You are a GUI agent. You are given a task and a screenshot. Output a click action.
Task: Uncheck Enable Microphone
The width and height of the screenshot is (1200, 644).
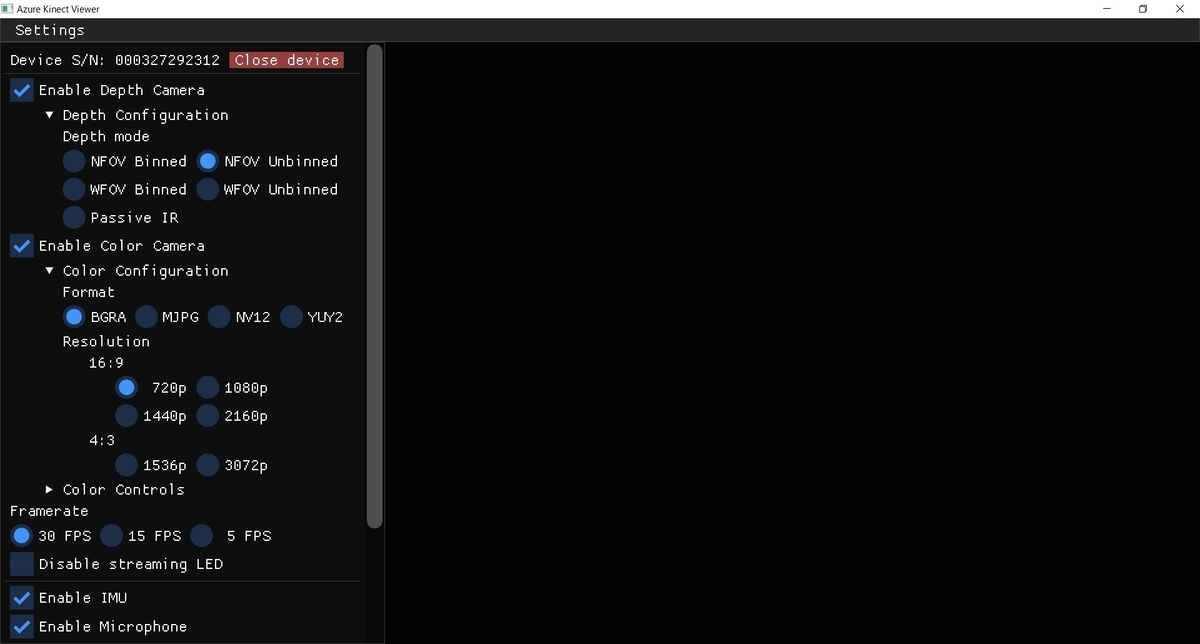click(22, 627)
